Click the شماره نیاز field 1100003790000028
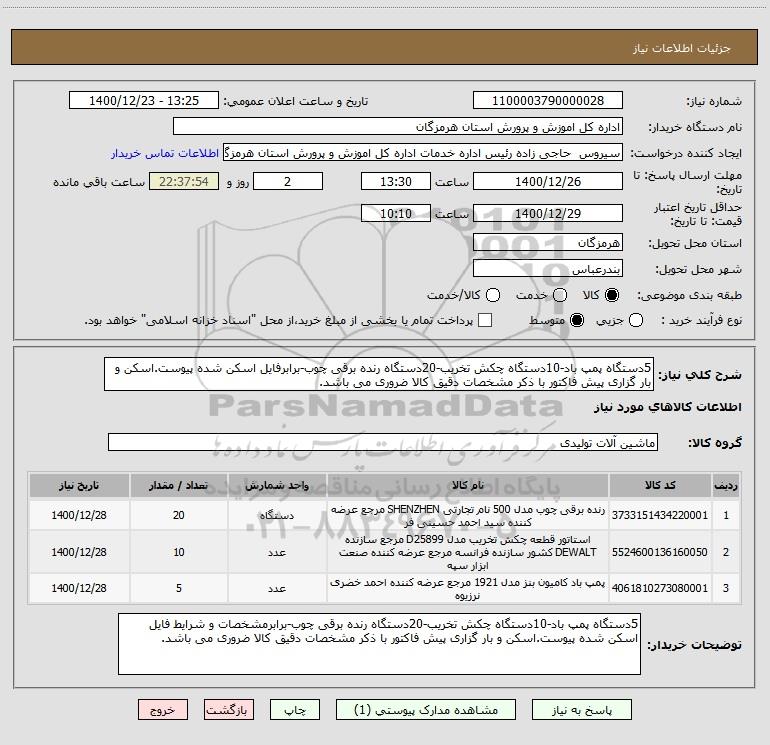 (548, 101)
